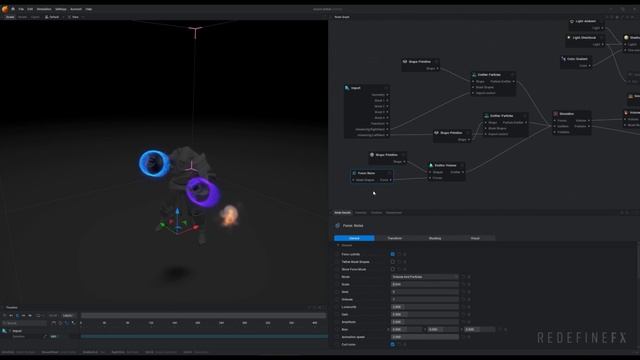Switch to the Transform tab
This screenshot has height=360, width=640.
click(x=395, y=238)
